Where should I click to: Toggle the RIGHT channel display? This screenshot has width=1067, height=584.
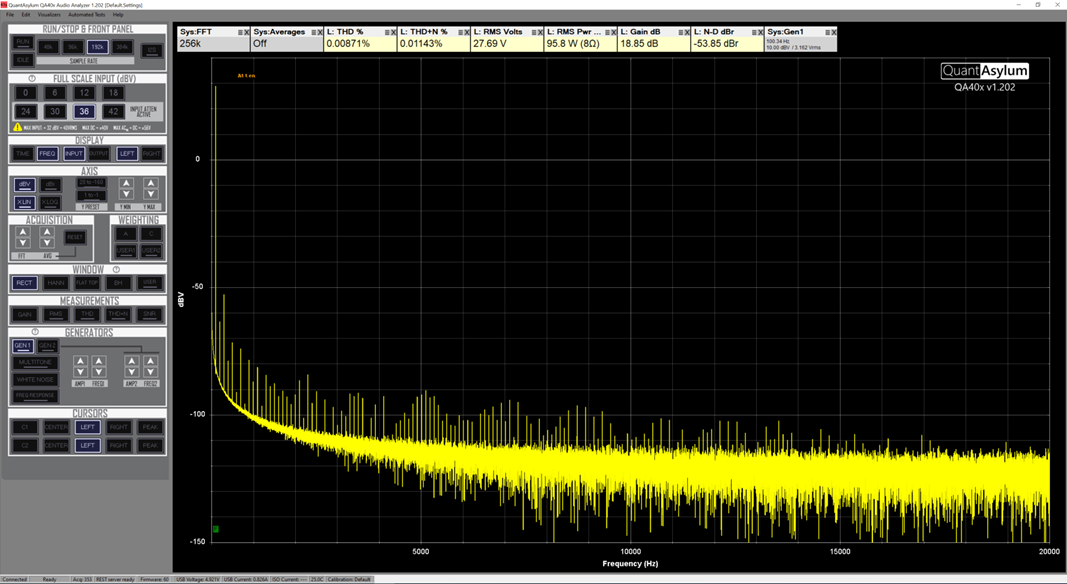152,154
